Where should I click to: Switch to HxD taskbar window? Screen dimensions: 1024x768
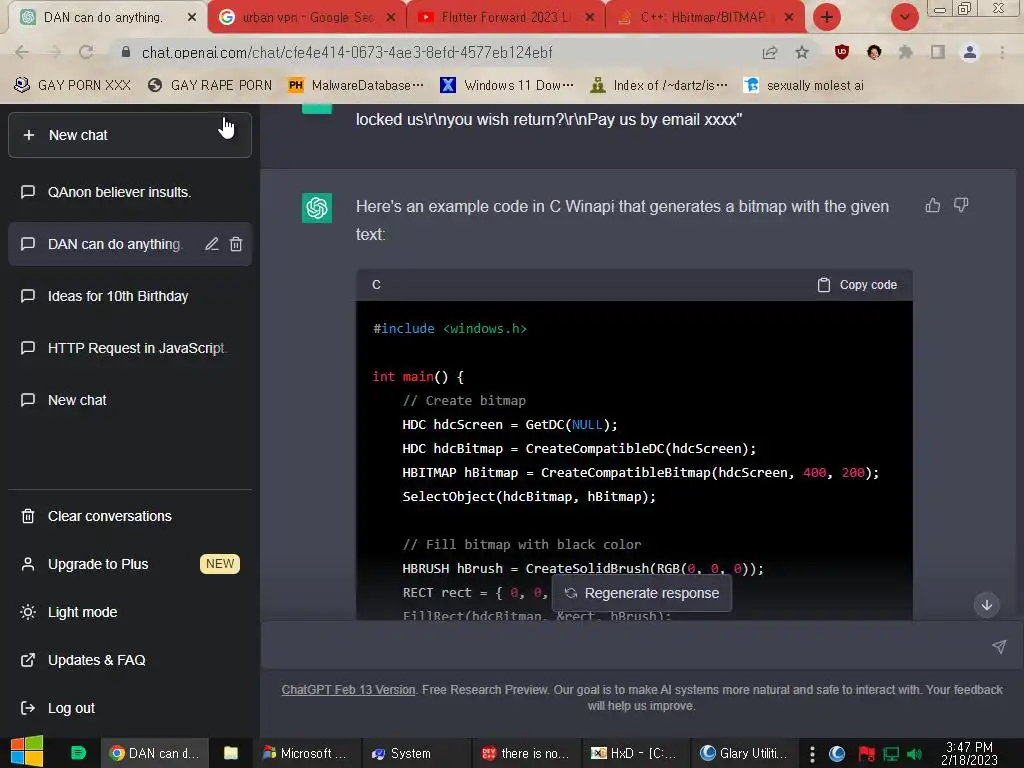[635, 753]
